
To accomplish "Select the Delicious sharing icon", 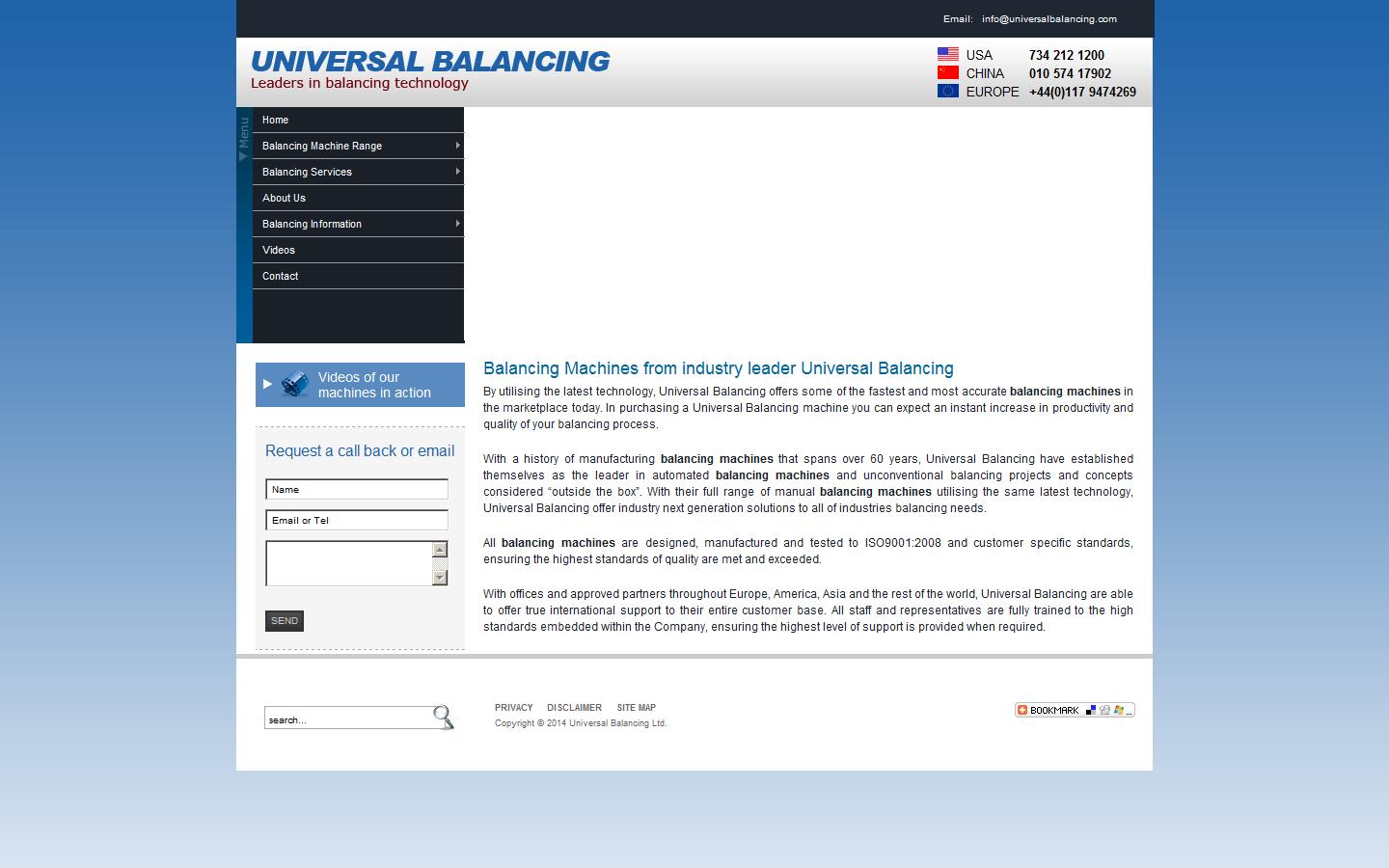I will [1091, 710].
